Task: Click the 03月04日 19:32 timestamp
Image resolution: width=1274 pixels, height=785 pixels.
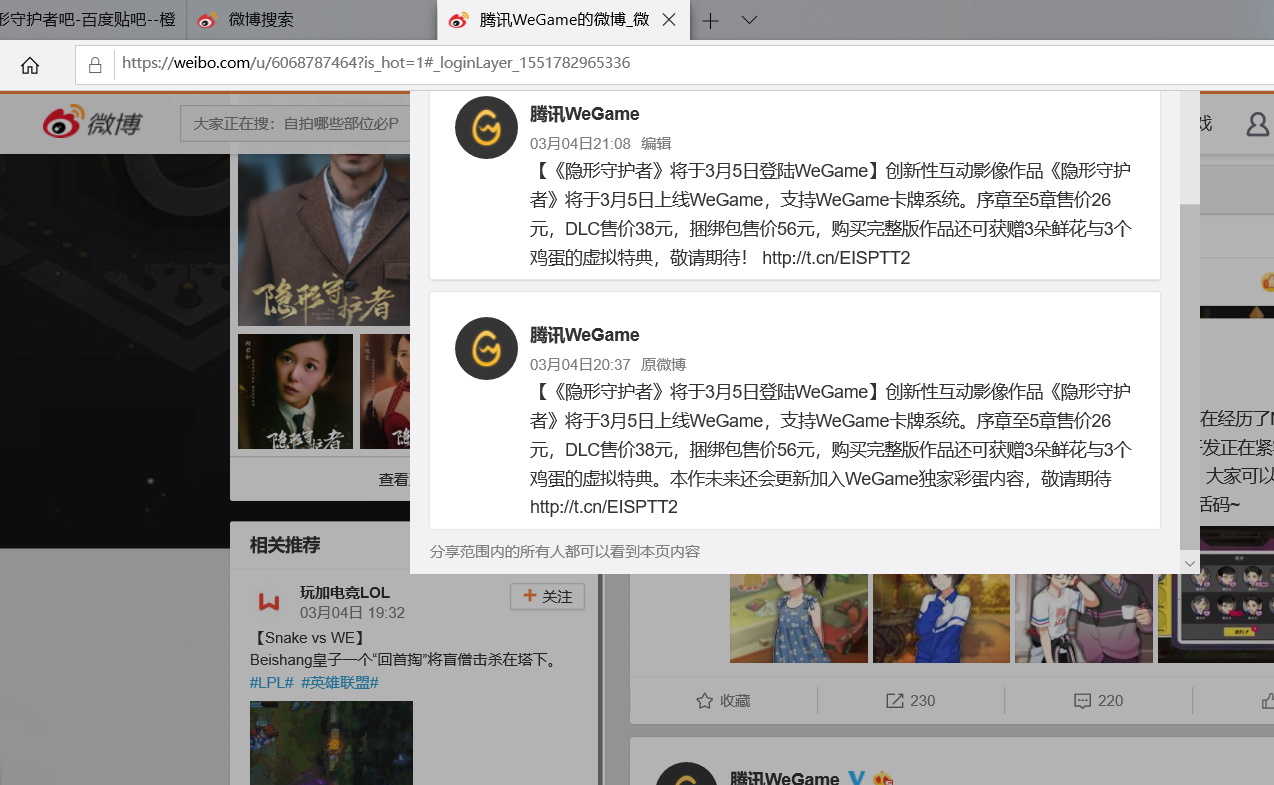Action: [352, 613]
